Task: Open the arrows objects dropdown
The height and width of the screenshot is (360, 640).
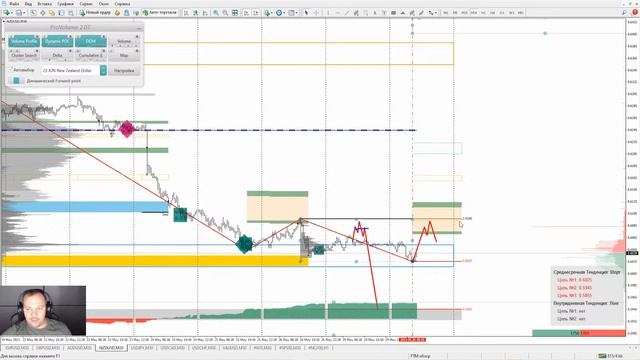Action: pyautogui.click(x=432, y=13)
